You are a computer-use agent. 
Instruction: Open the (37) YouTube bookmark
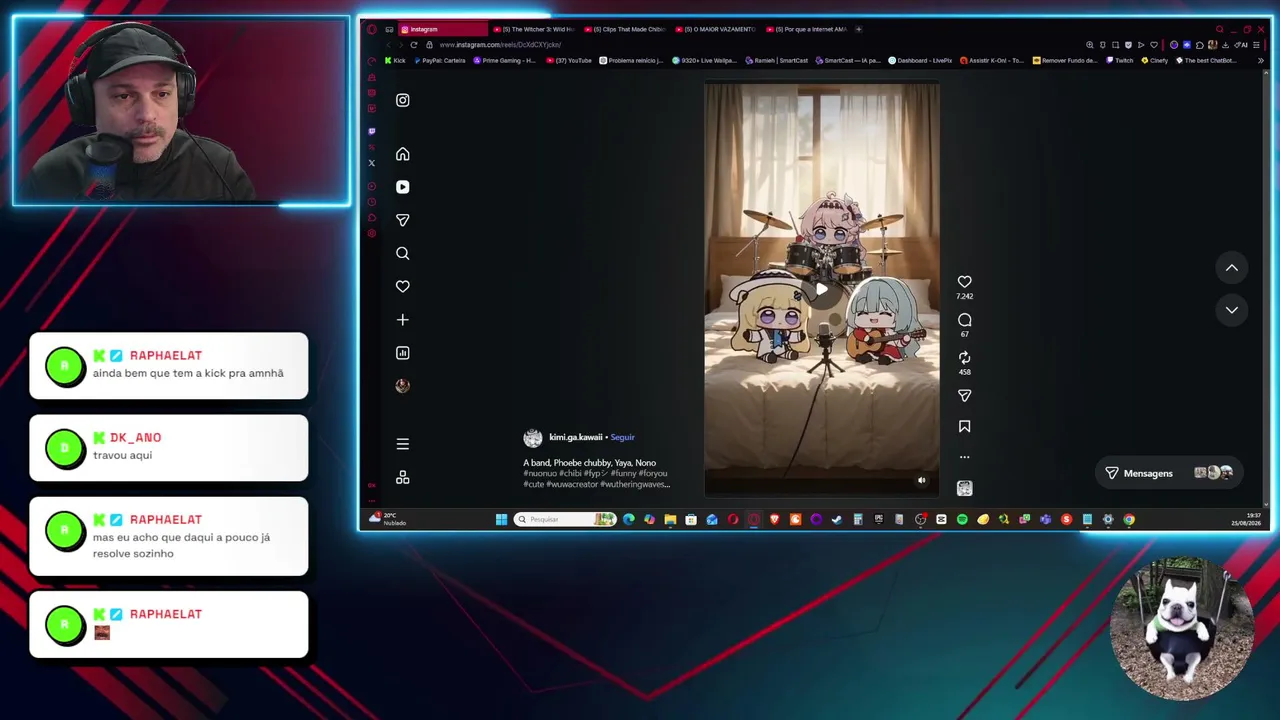pos(567,60)
